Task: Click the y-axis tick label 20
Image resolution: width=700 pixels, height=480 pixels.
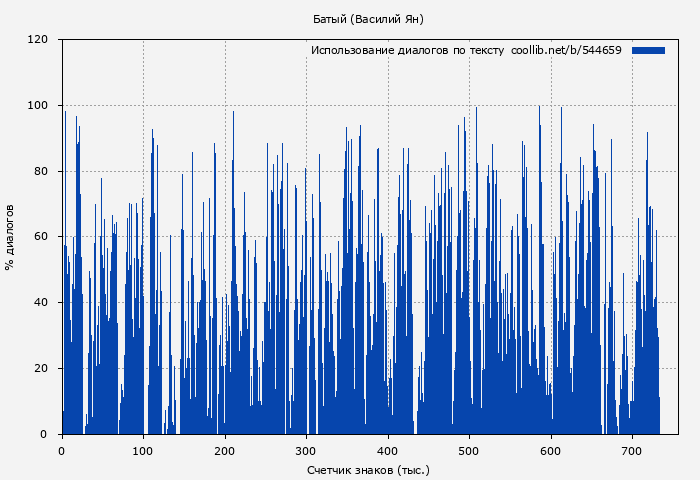Action: tap(42, 368)
